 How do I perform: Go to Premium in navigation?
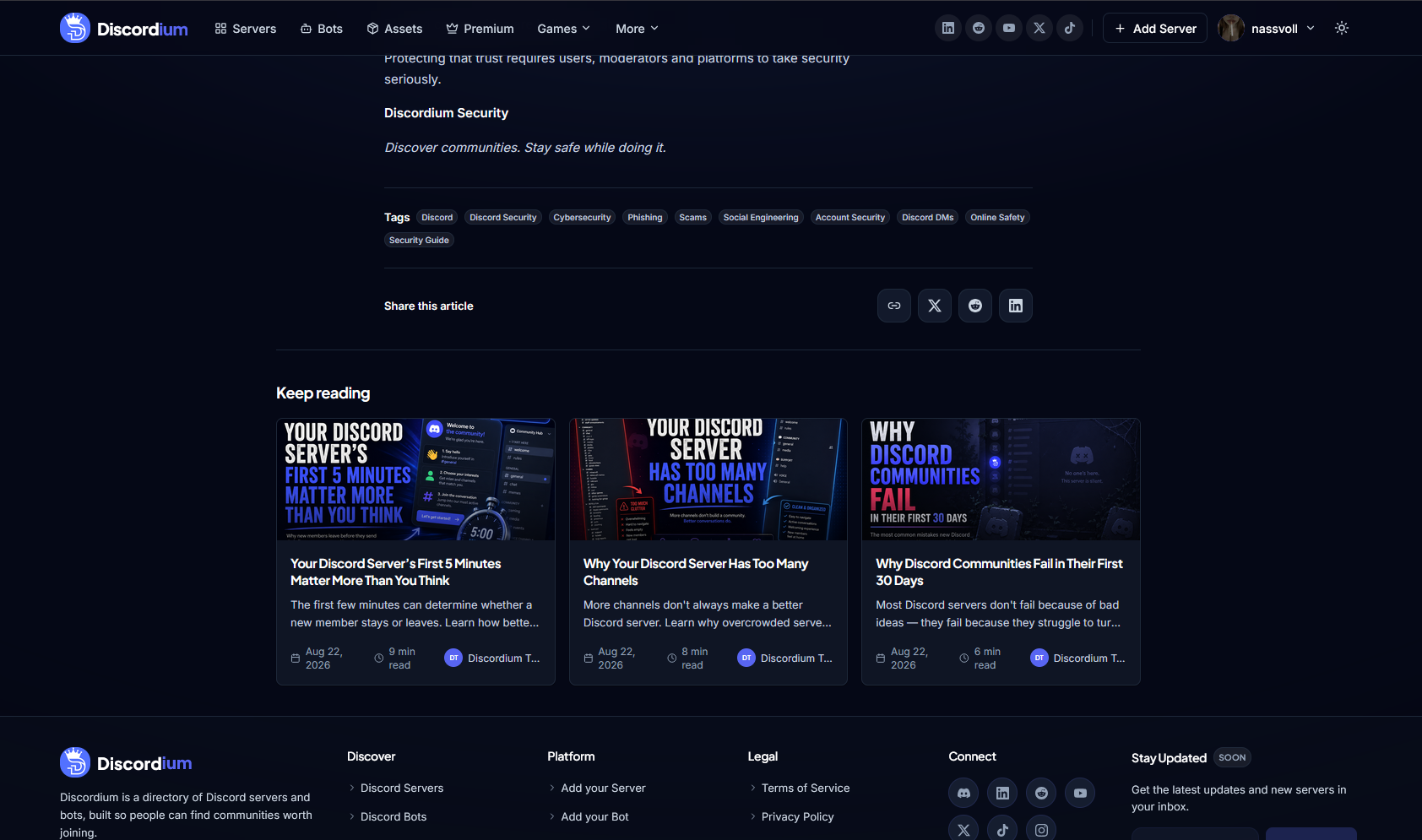480,29
